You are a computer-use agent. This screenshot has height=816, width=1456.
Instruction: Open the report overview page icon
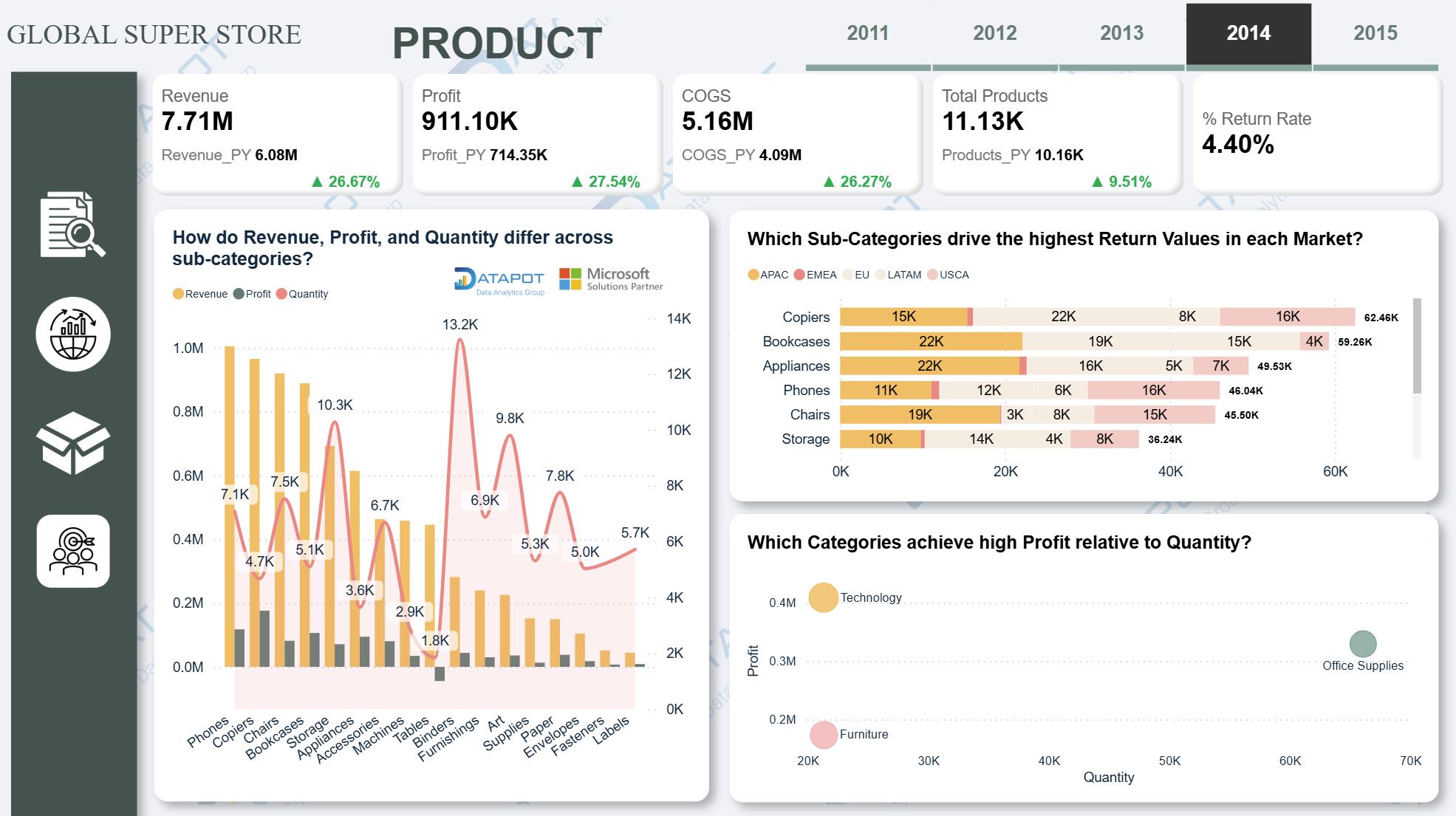72,224
